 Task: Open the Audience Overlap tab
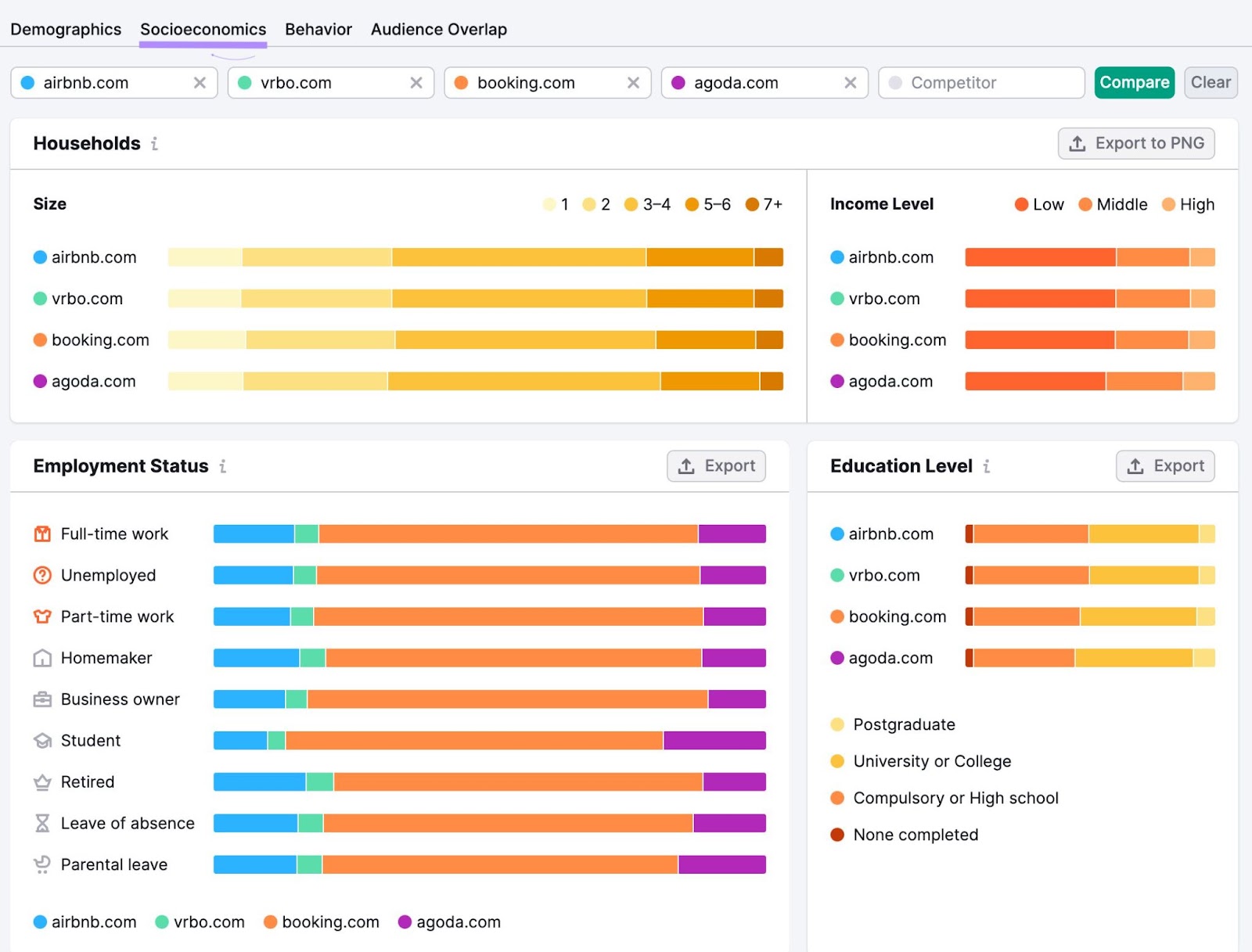(438, 29)
